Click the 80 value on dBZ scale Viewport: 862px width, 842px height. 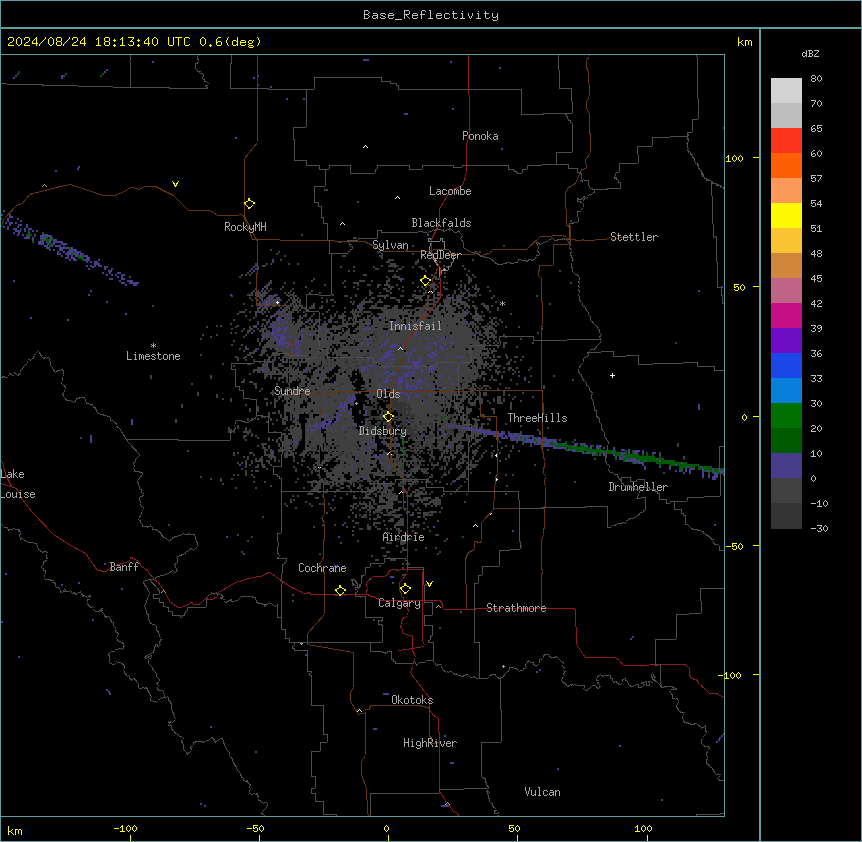(816, 79)
